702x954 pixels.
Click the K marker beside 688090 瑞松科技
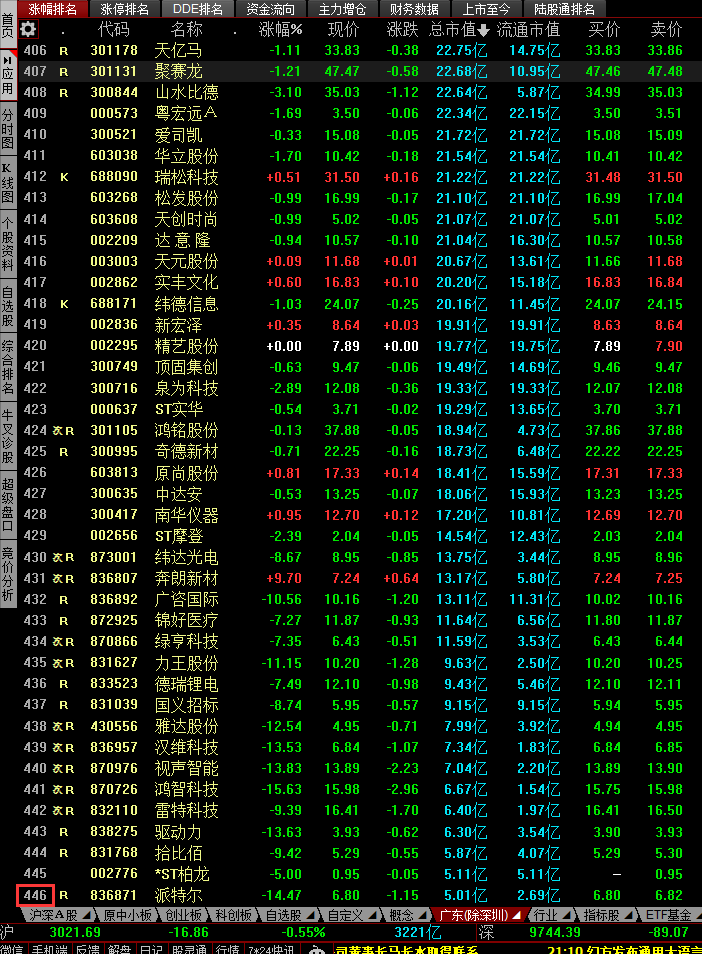point(64,178)
